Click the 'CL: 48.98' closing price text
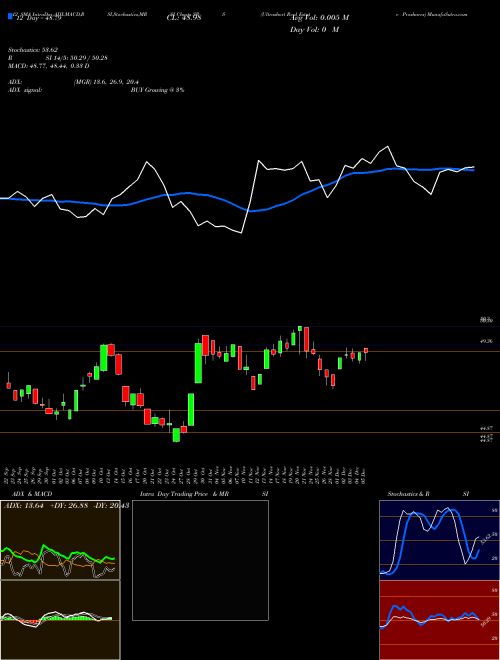This screenshot has width=500, height=660. pyautogui.click(x=184, y=18)
